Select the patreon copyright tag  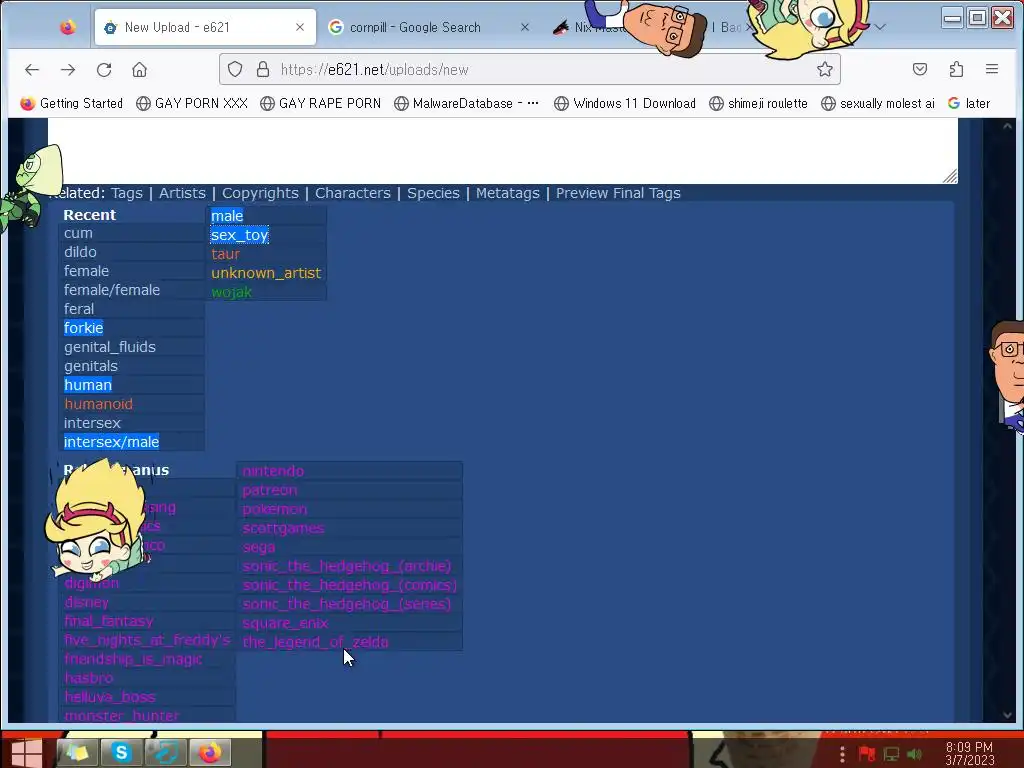[270, 490]
